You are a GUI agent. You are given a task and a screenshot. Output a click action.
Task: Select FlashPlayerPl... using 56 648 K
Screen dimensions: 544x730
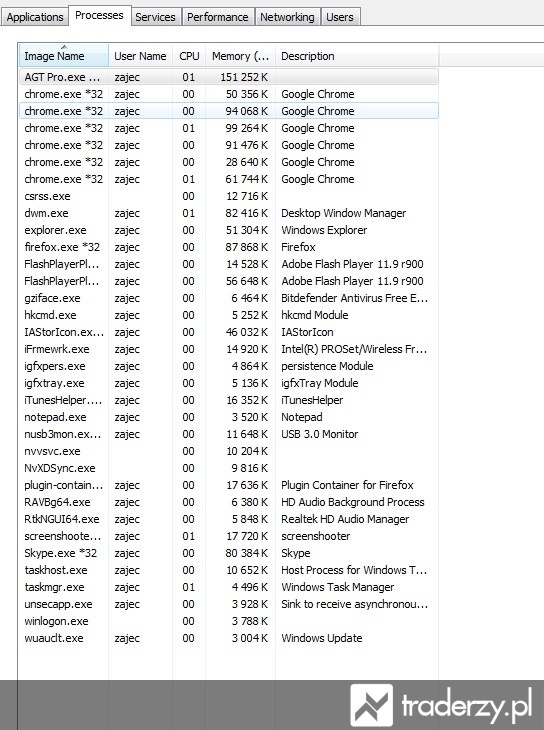click(229, 281)
